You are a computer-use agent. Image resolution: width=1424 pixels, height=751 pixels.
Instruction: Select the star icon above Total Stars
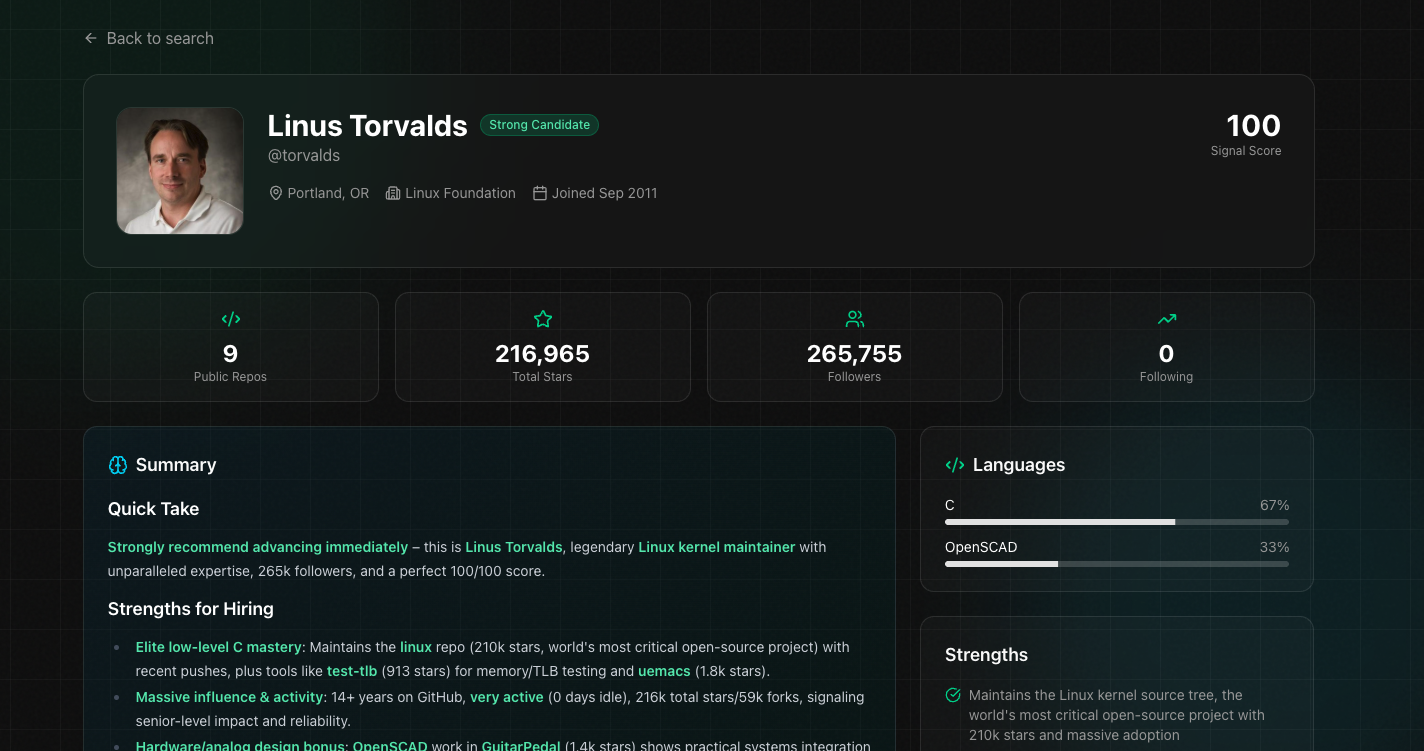542,318
